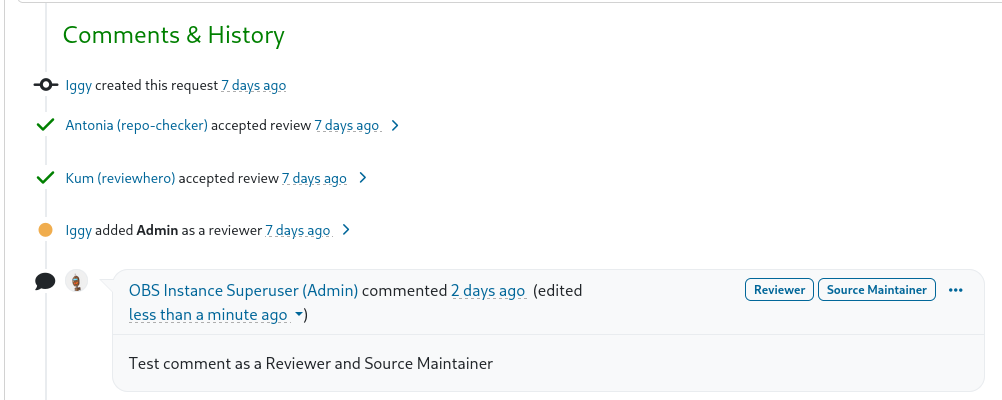Screen dimensions: 1002x400
Task: Click the orange reviewer-added status dot
Action: click(x=45, y=230)
